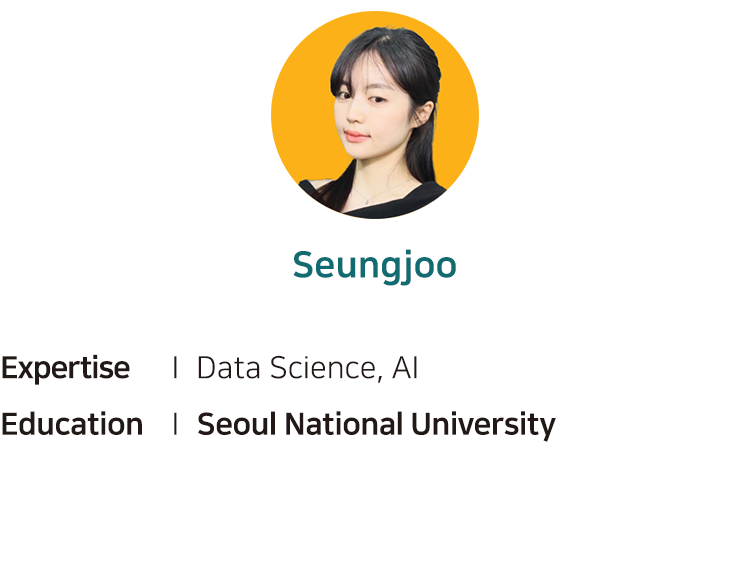Viewport: 744px width, 573px height.
Task: Open the Seoul National University link text
Action: [376, 425]
